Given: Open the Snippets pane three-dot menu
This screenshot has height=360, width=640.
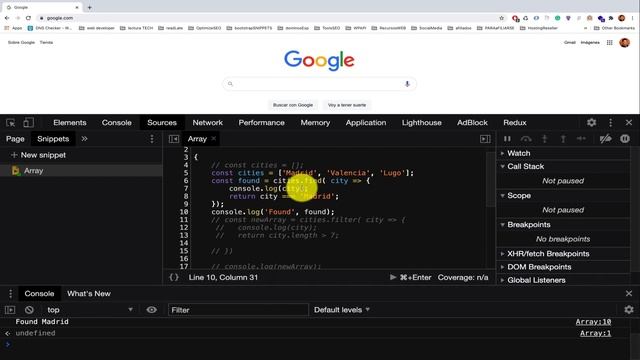Looking at the screenshot, I should [x=152, y=139].
